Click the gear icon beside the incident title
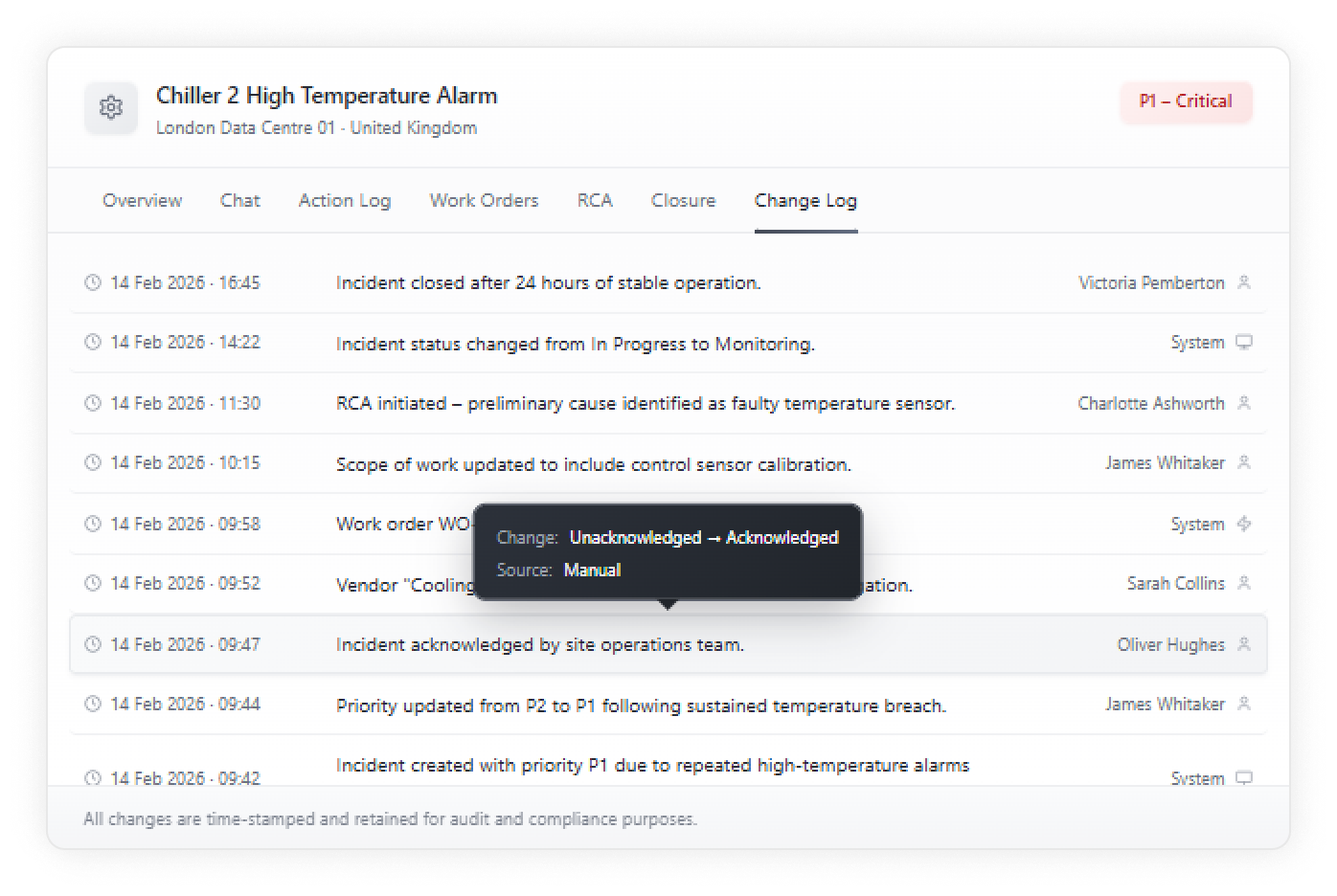Image resolution: width=1337 pixels, height=896 pixels. pyautogui.click(x=111, y=107)
